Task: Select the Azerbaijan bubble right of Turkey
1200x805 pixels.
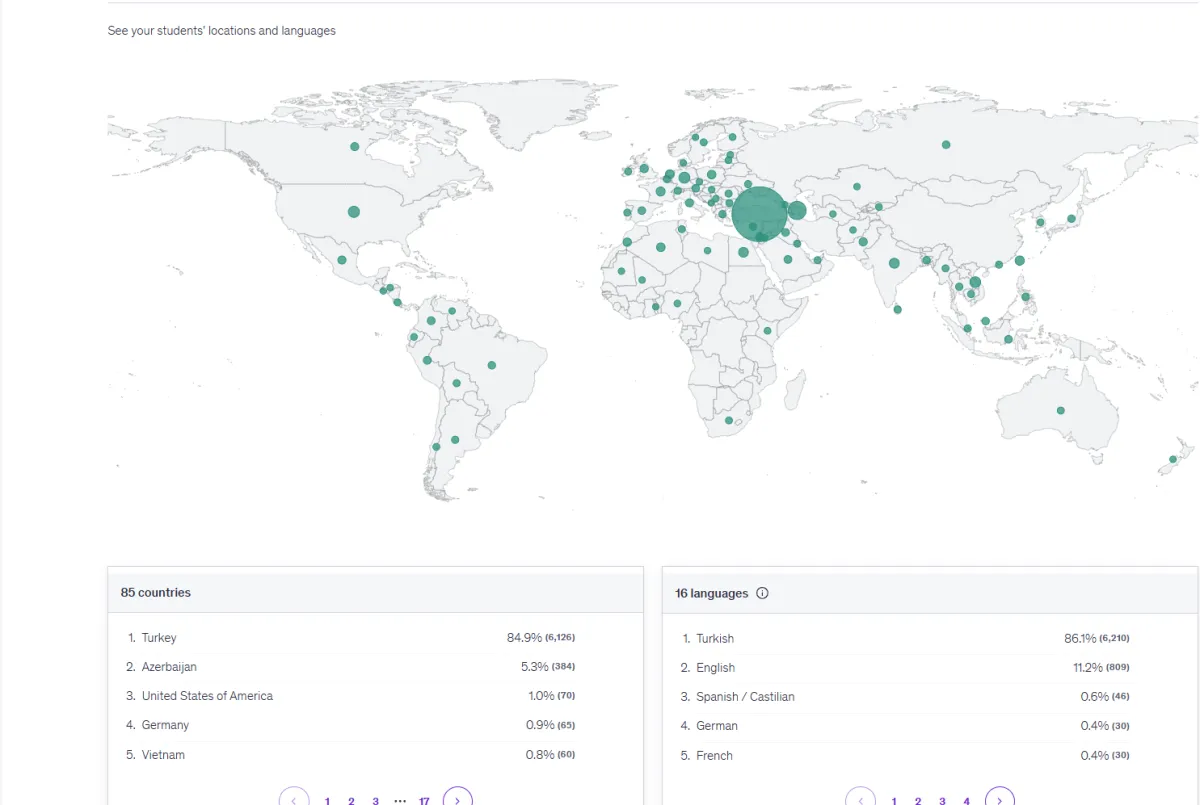Action: [797, 211]
